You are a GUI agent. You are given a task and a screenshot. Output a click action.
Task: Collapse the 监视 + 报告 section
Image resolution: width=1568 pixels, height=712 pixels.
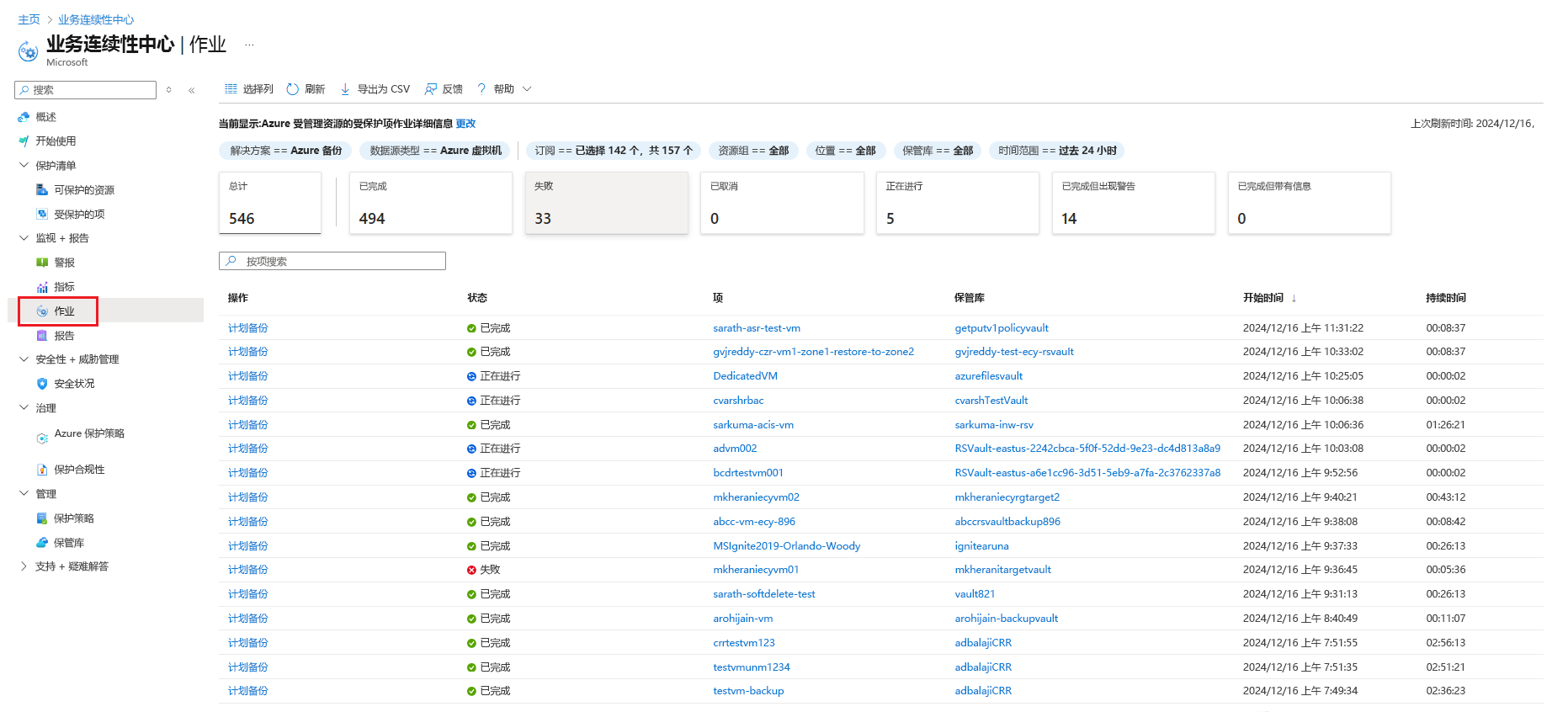(x=24, y=238)
